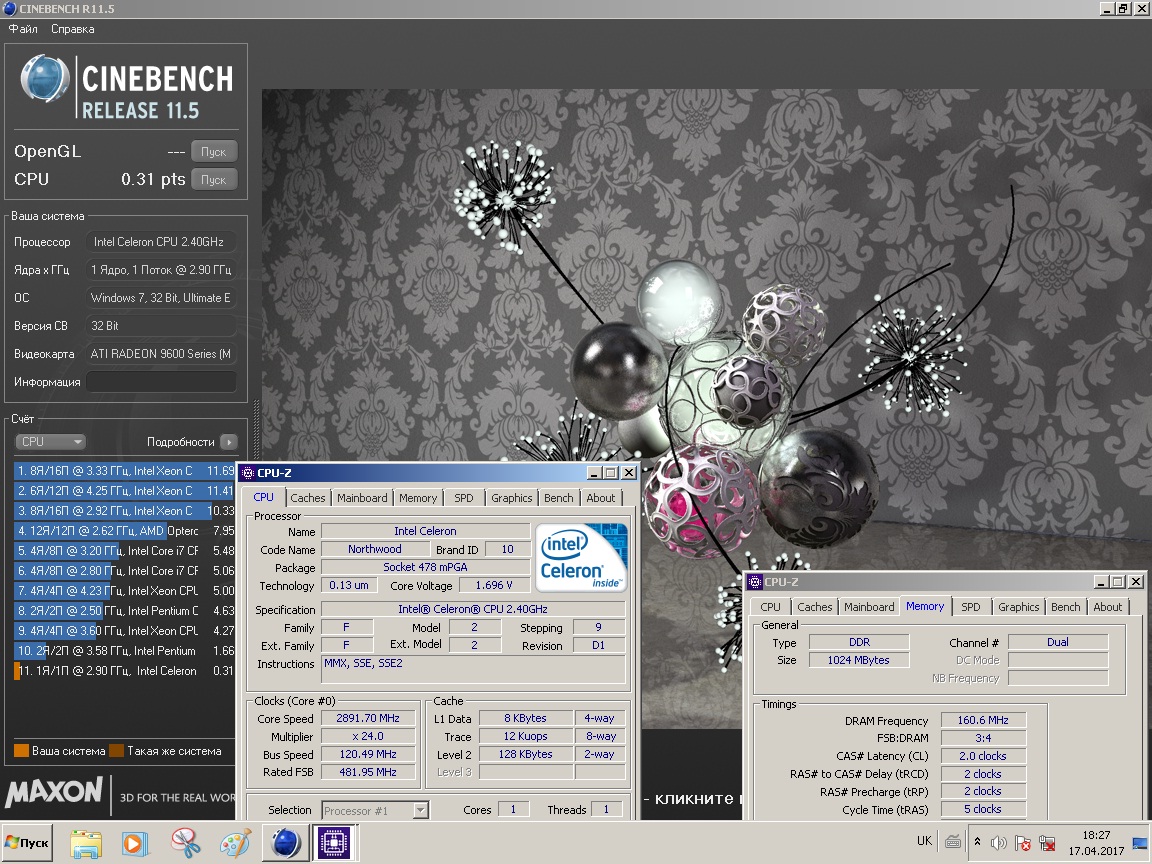Click CPU-Z title icon in front window
The width and height of the screenshot is (1152, 864).
point(248,472)
